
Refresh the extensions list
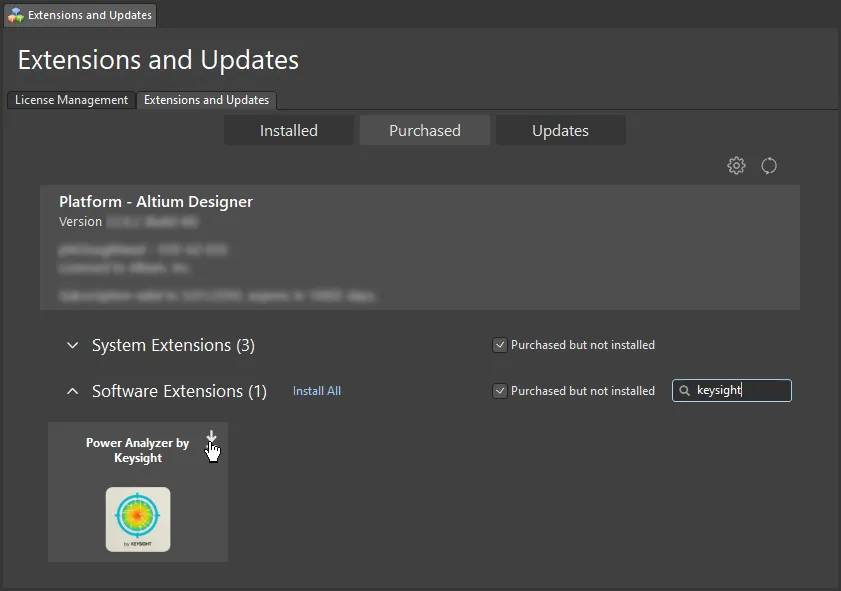(769, 166)
